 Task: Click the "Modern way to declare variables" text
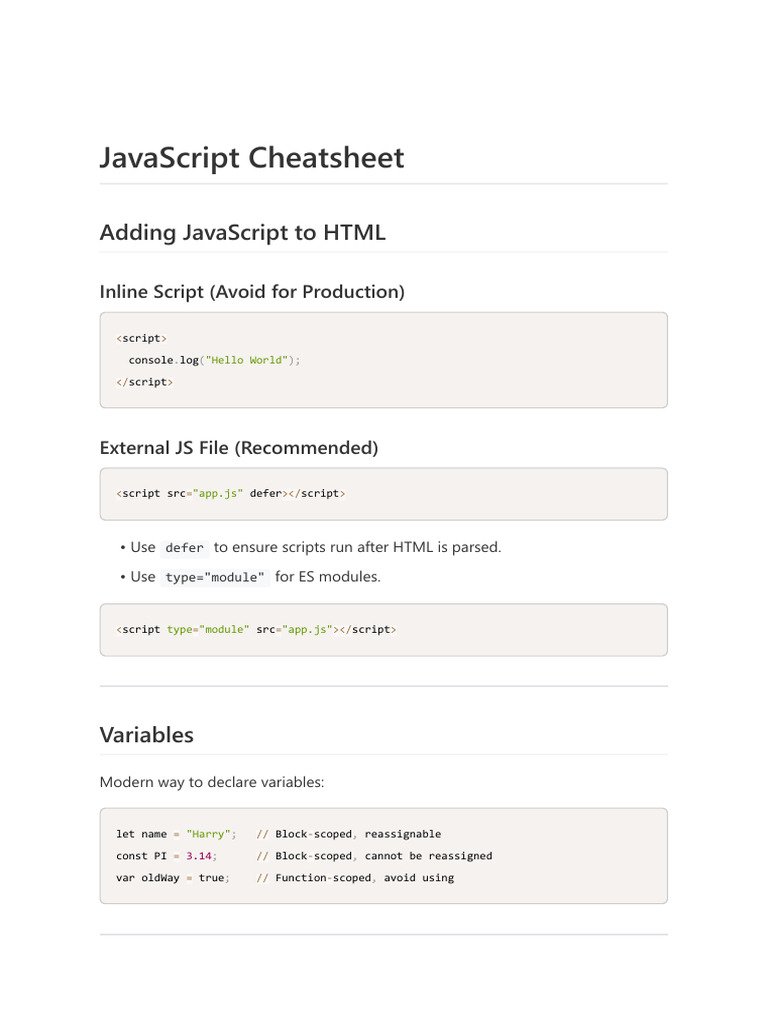point(212,782)
